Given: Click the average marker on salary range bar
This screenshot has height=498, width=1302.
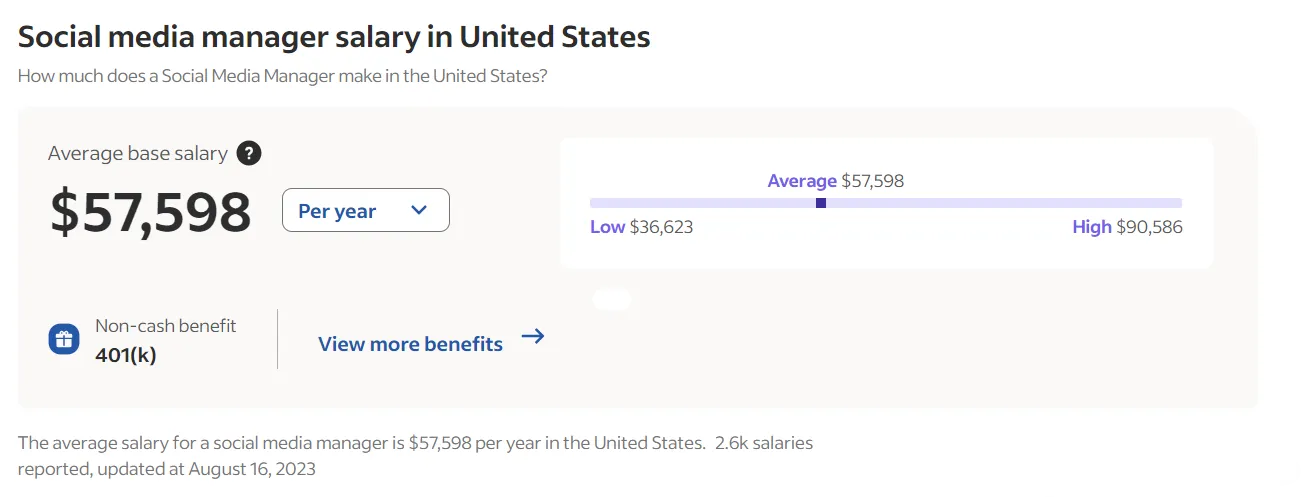Looking at the screenshot, I should tap(821, 203).
